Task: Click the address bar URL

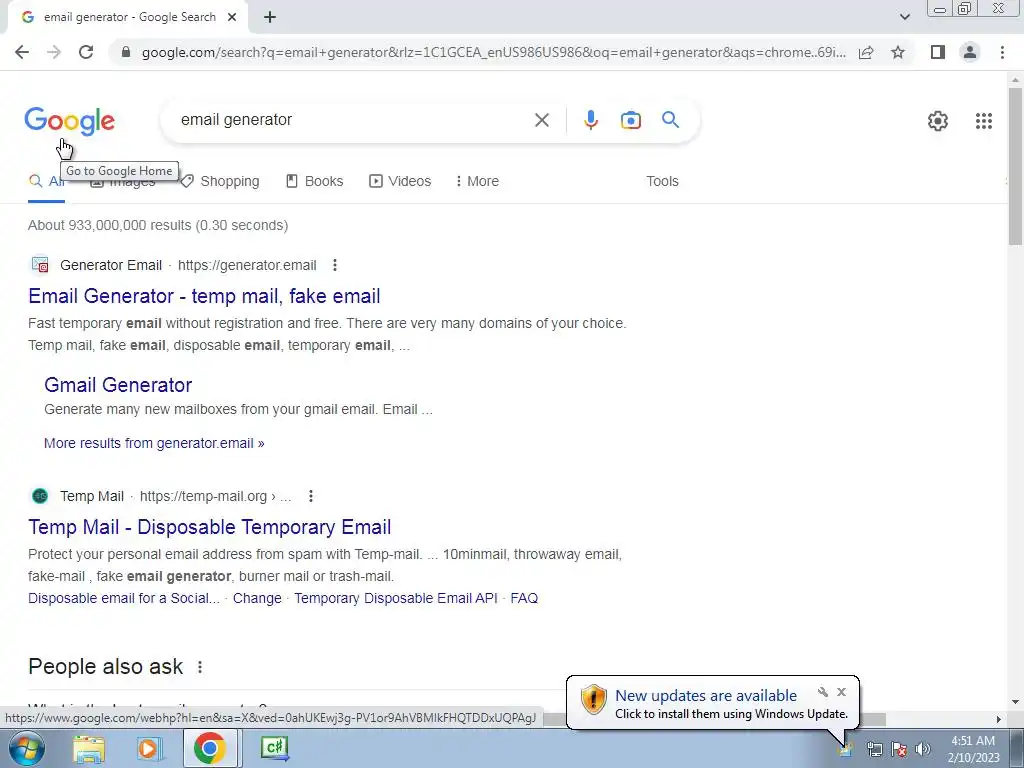Action: pos(493,52)
